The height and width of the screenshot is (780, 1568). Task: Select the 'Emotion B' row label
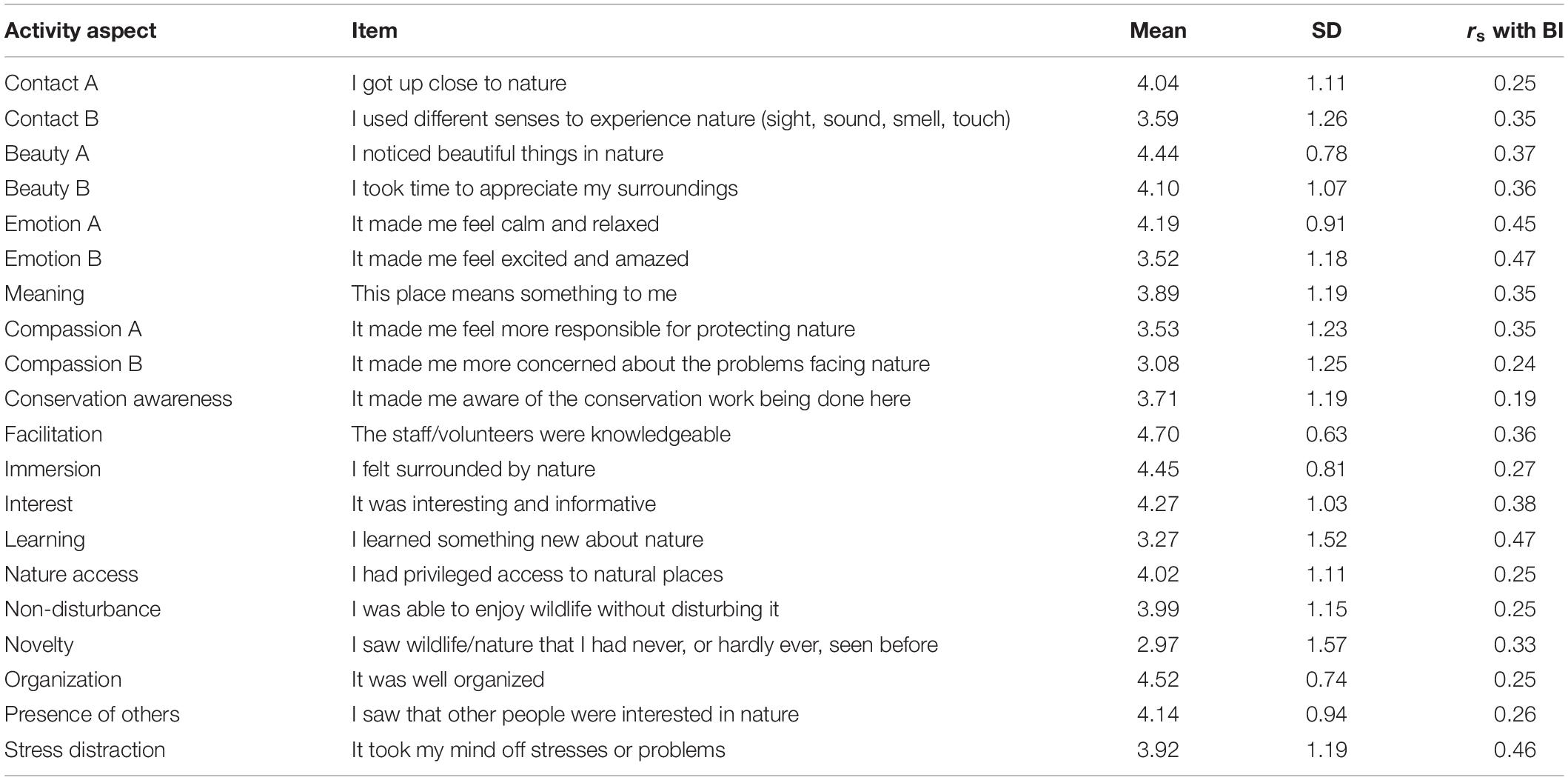pos(53,259)
